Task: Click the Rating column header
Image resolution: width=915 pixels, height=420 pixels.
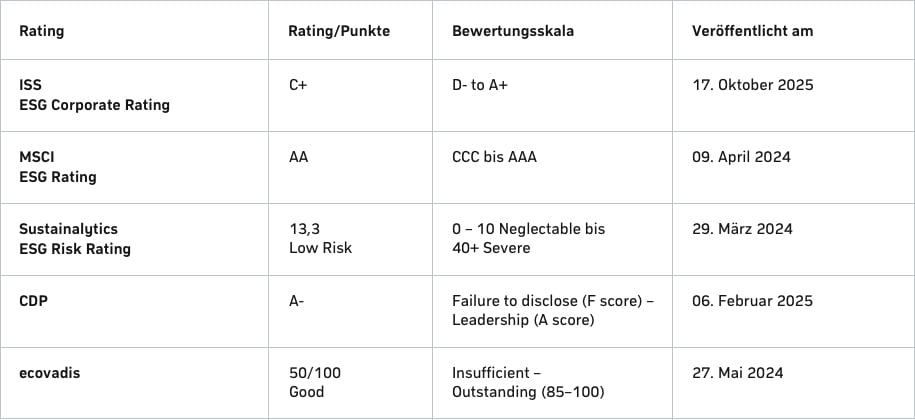Action: coord(42,31)
